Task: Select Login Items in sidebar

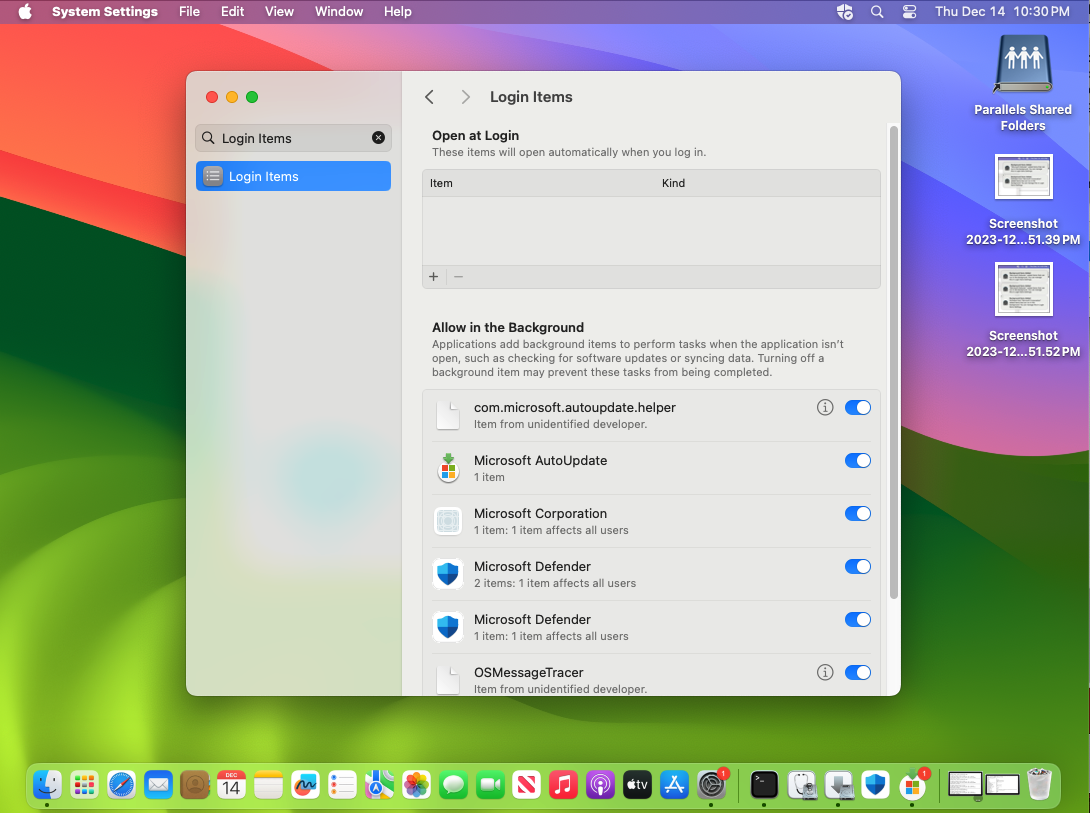Action: 293,176
